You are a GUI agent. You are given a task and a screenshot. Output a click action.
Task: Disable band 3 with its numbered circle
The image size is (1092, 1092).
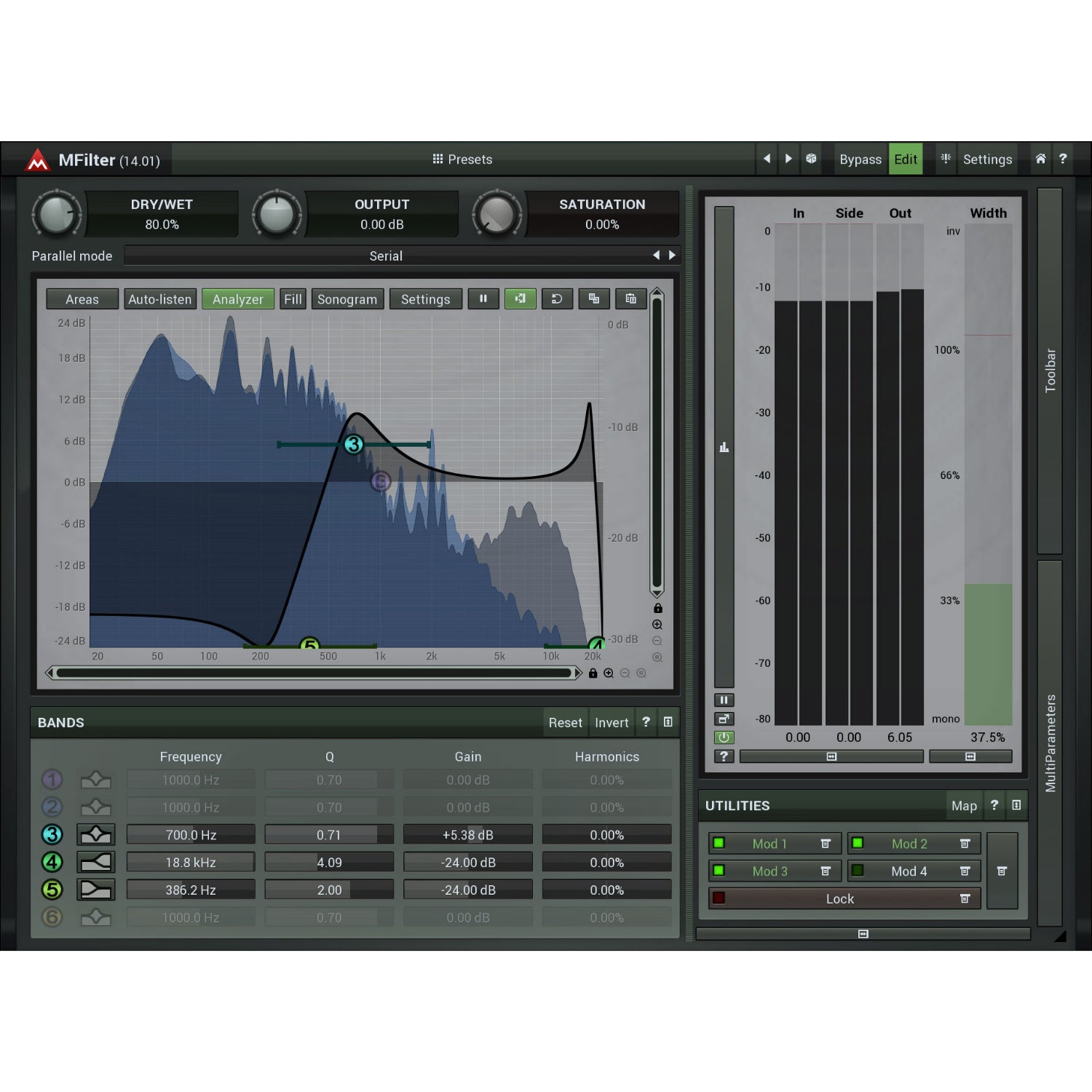[52, 835]
